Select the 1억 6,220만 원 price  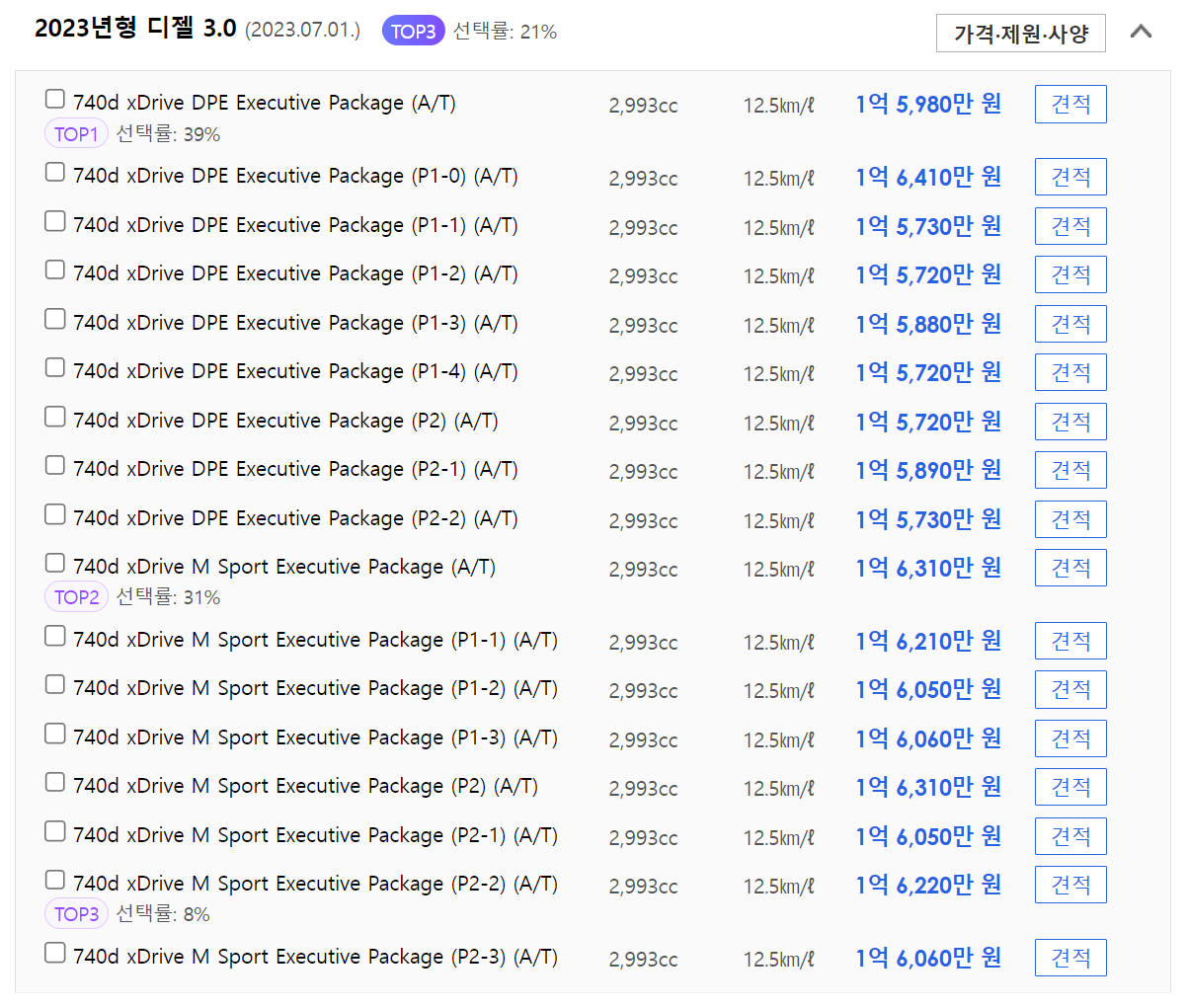[928, 885]
